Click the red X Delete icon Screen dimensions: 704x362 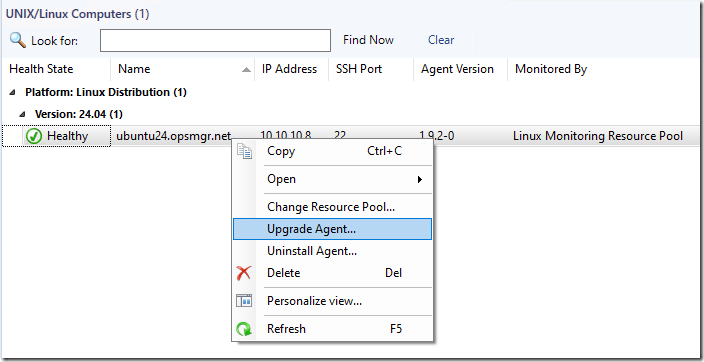[244, 273]
